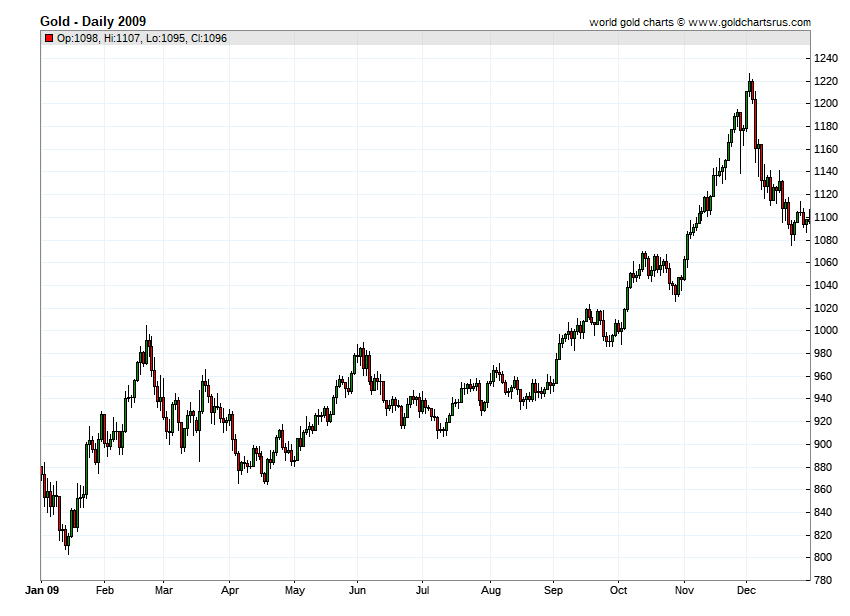The width and height of the screenshot is (850, 616).
Task: Click the 980 price axis label
Action: click(823, 353)
